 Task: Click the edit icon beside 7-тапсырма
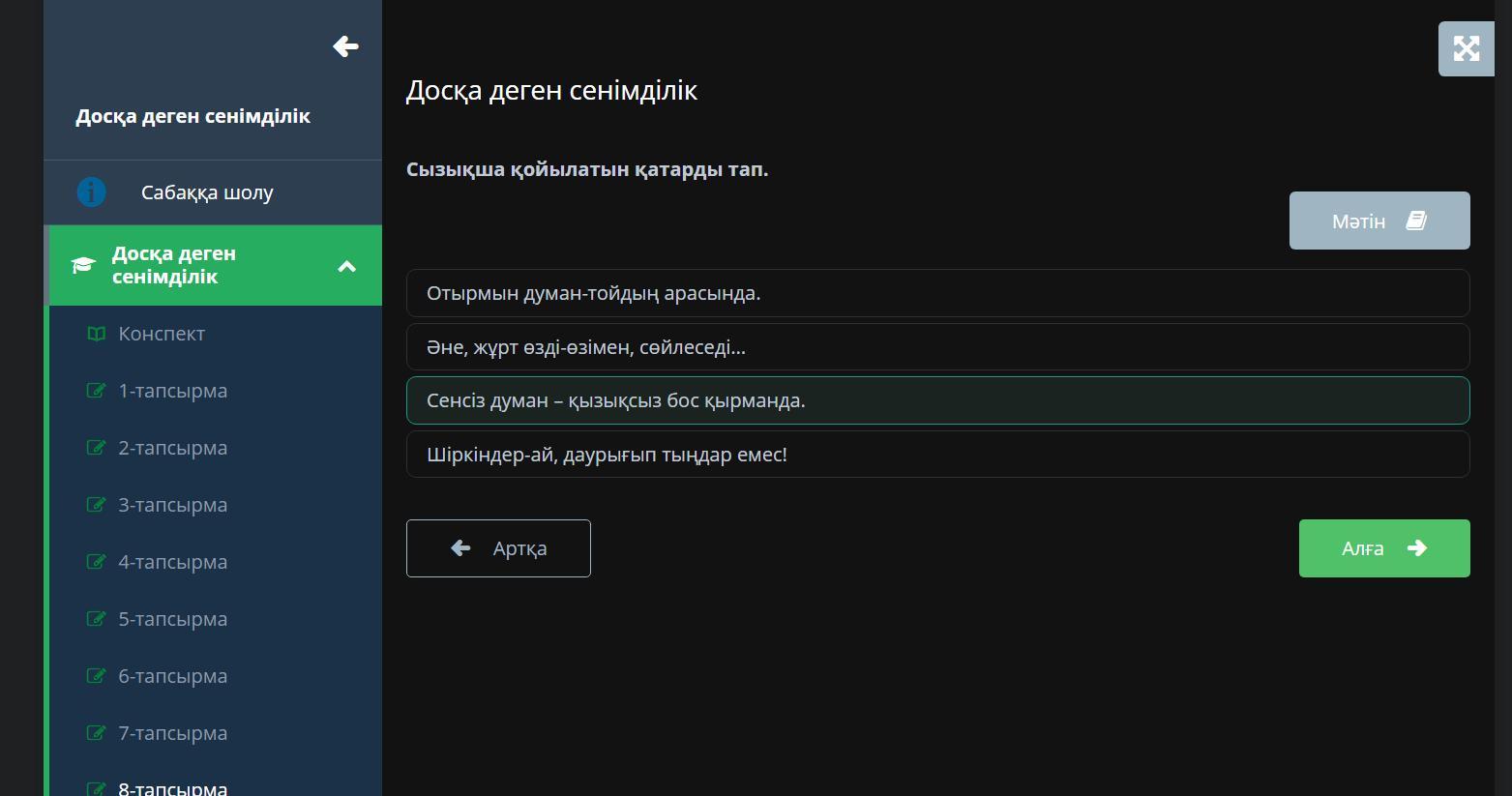(x=97, y=733)
